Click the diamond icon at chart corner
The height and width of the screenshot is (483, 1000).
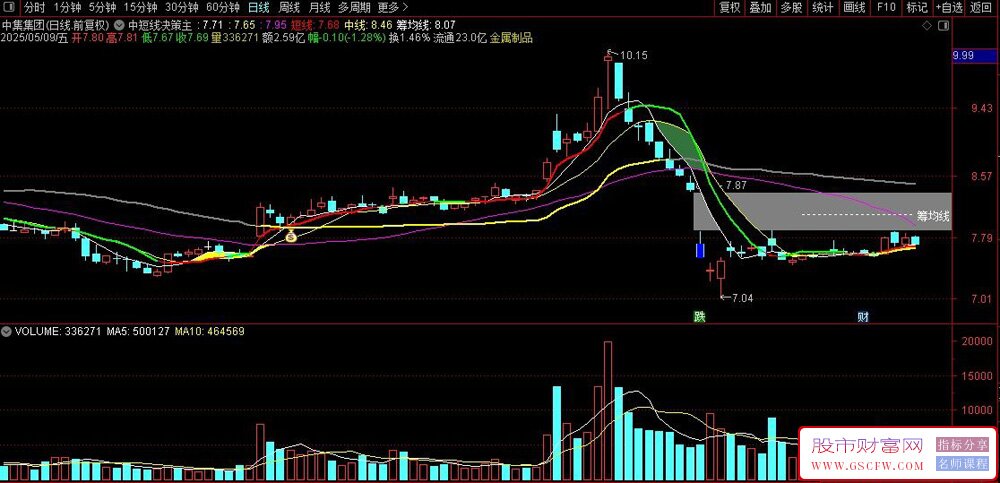927,26
